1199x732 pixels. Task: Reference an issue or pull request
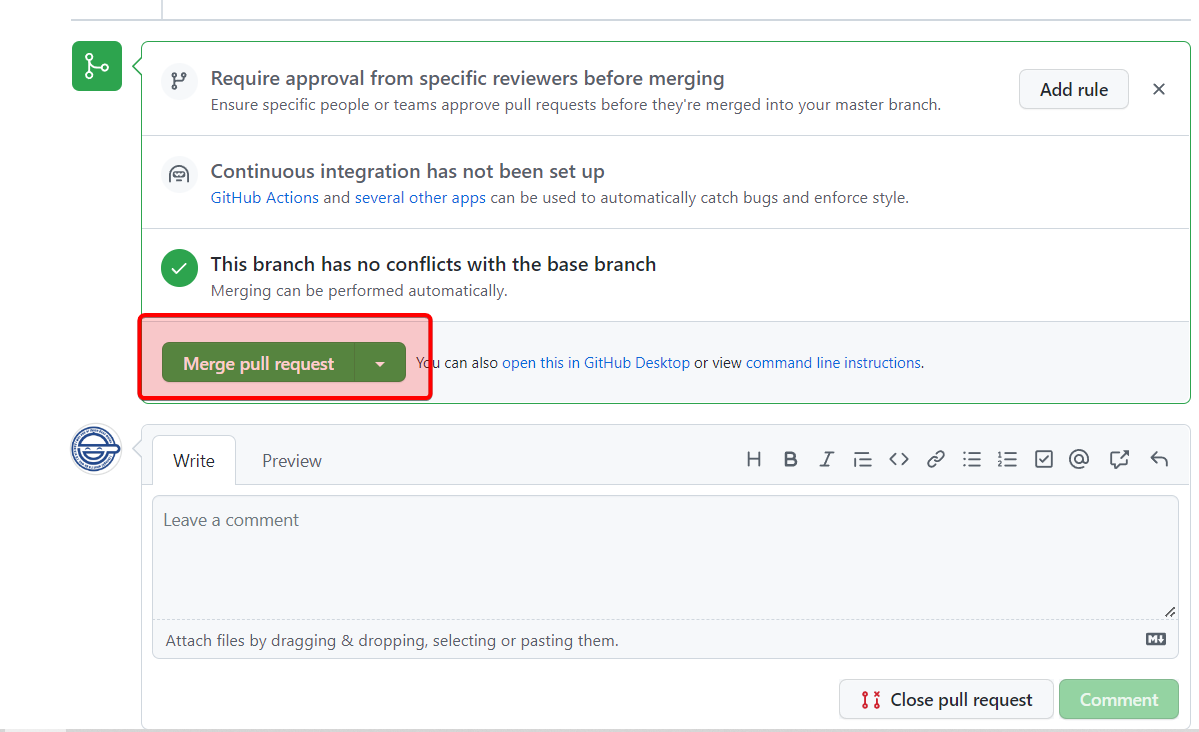(x=1119, y=459)
